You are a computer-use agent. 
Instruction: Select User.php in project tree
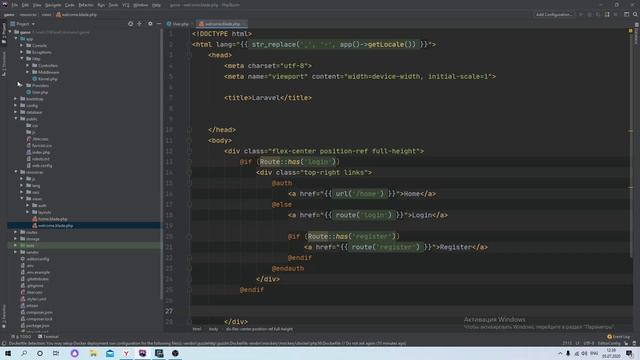pos(37,92)
